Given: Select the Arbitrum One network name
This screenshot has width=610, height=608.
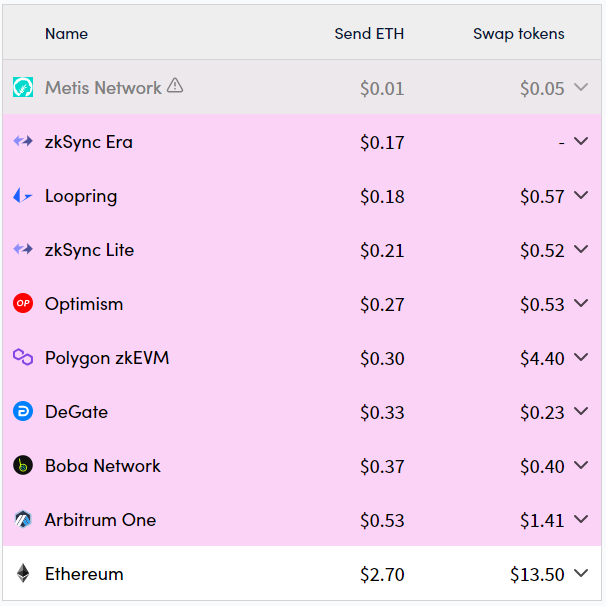Looking at the screenshot, I should [x=100, y=520].
